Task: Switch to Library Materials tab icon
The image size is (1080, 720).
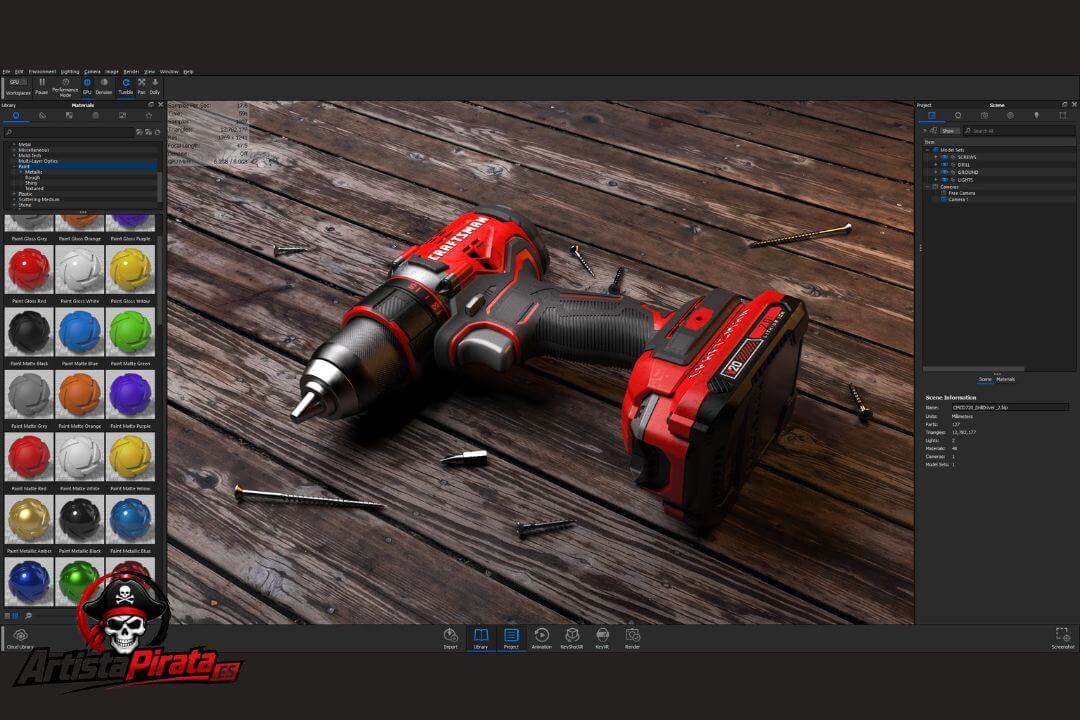Action: click(x=16, y=116)
